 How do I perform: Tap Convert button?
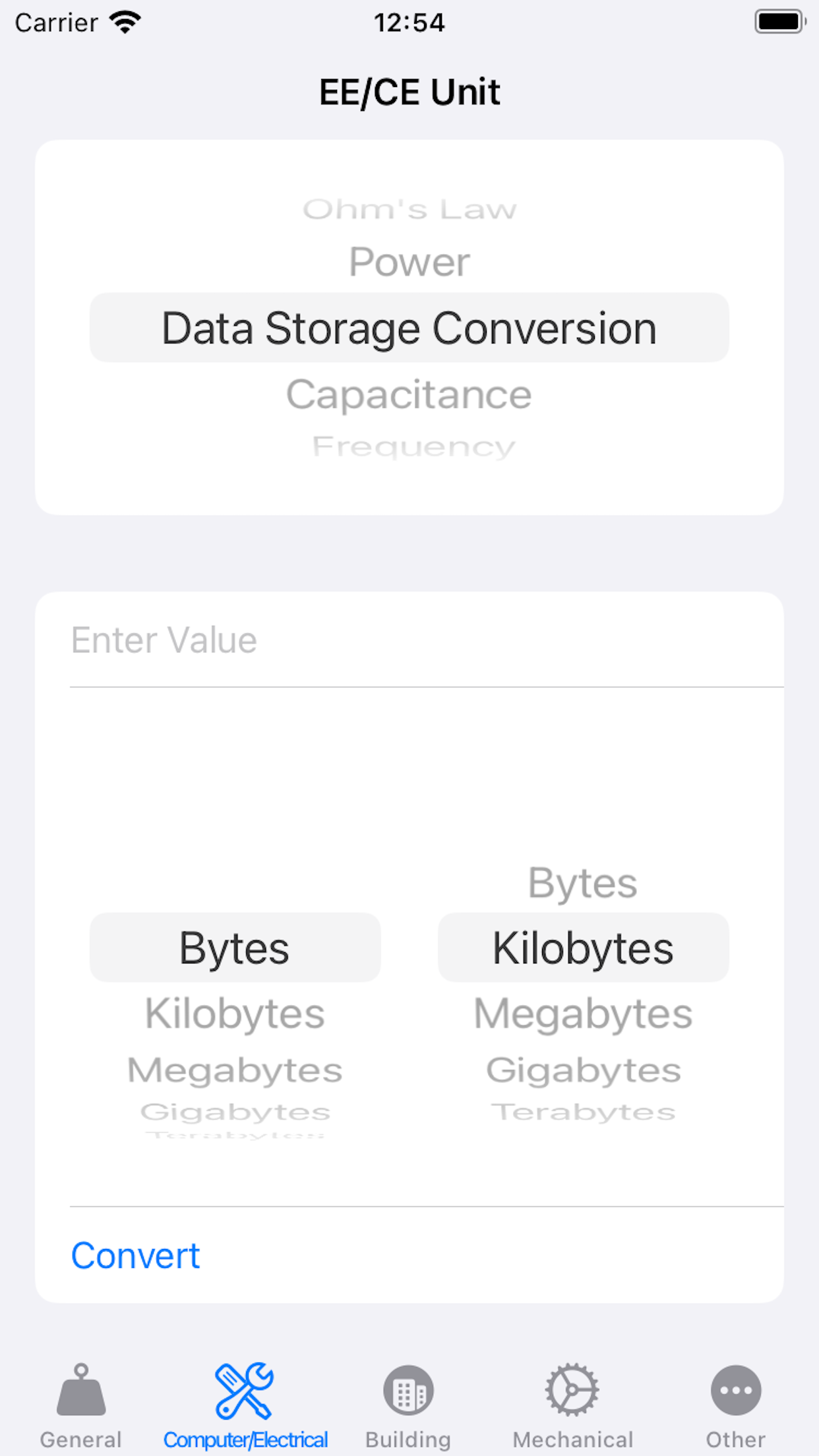click(135, 1256)
